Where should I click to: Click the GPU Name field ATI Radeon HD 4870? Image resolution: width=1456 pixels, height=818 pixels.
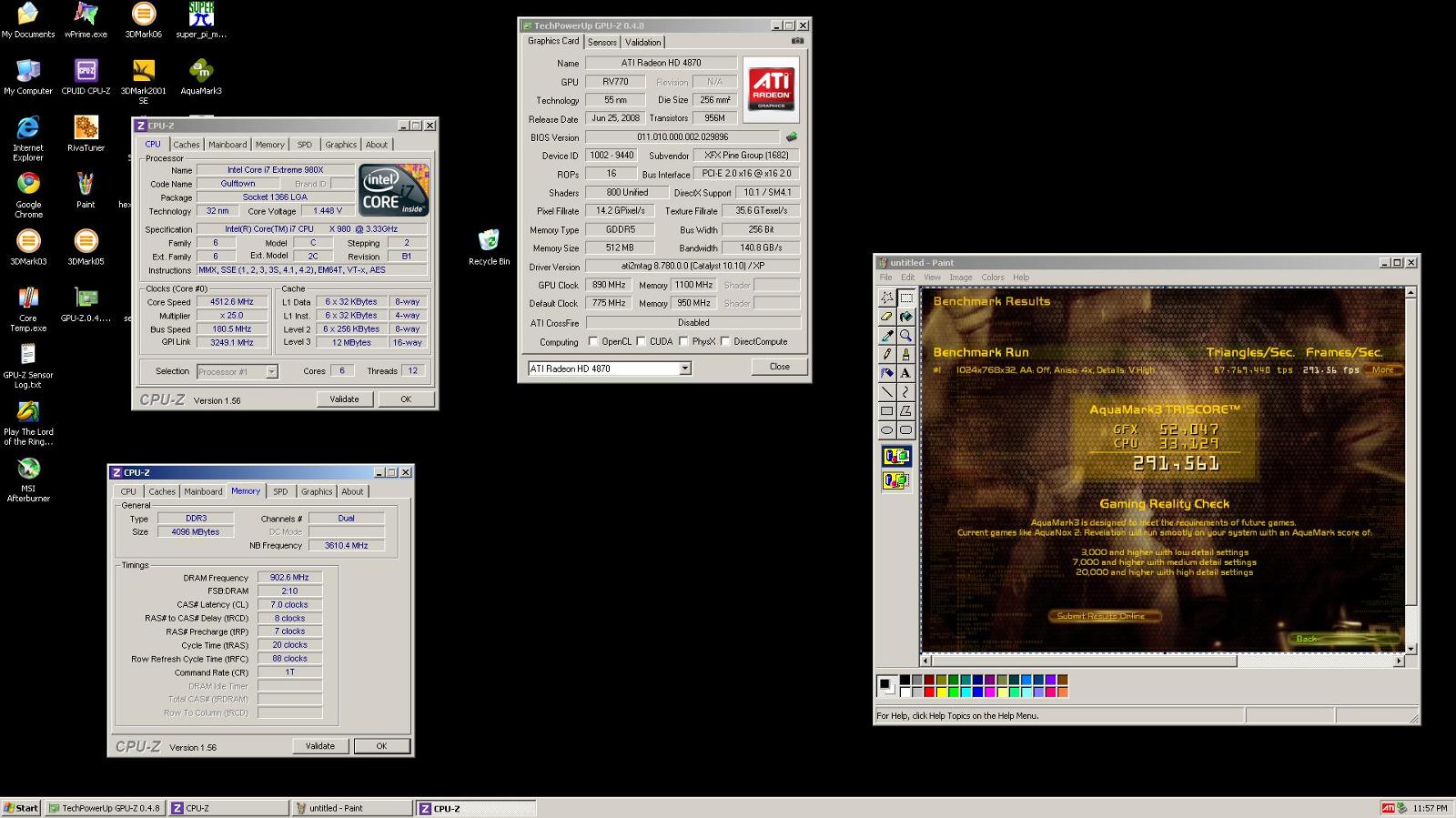(661, 63)
